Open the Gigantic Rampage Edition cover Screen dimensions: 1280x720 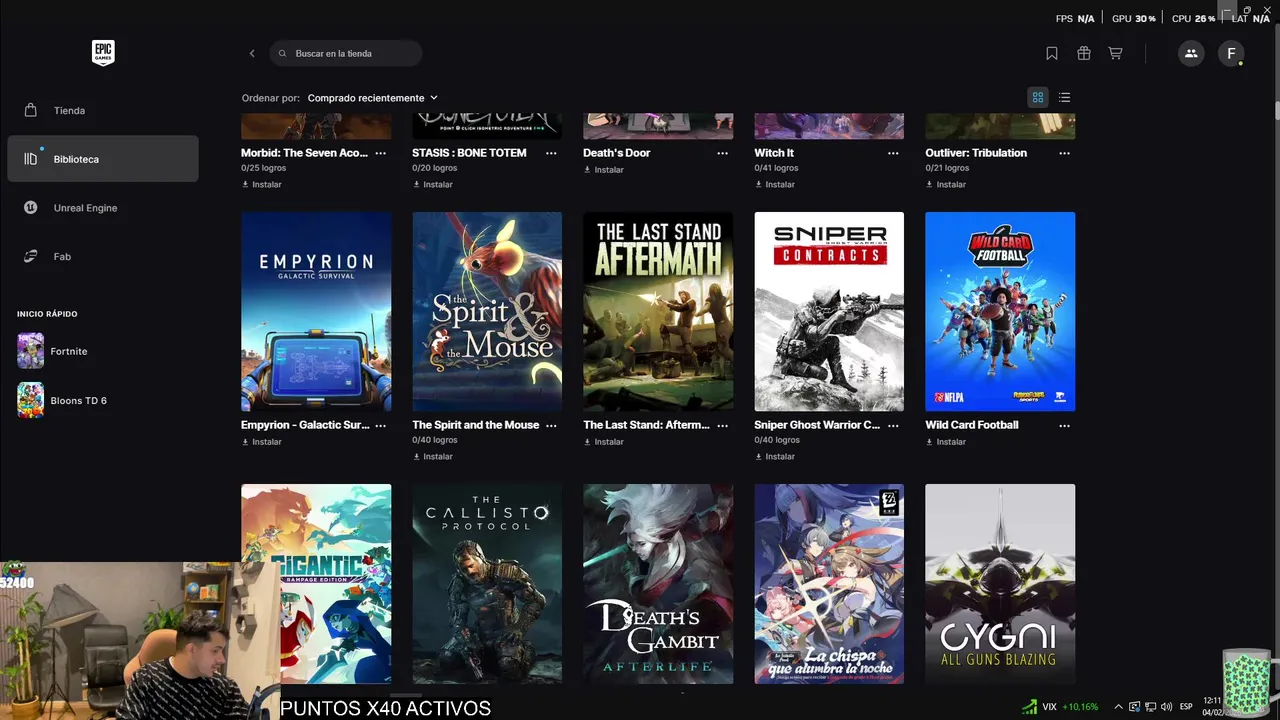tap(316, 584)
